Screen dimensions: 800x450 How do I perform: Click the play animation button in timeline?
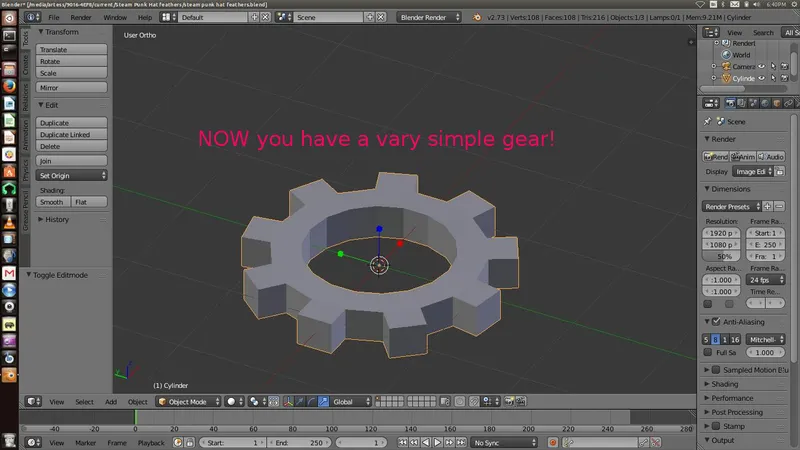tap(437, 442)
